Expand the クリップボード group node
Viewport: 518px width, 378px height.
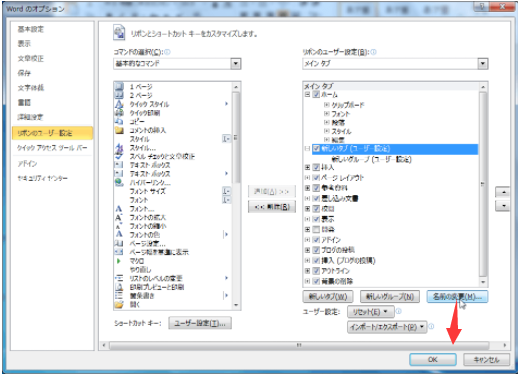(327, 105)
